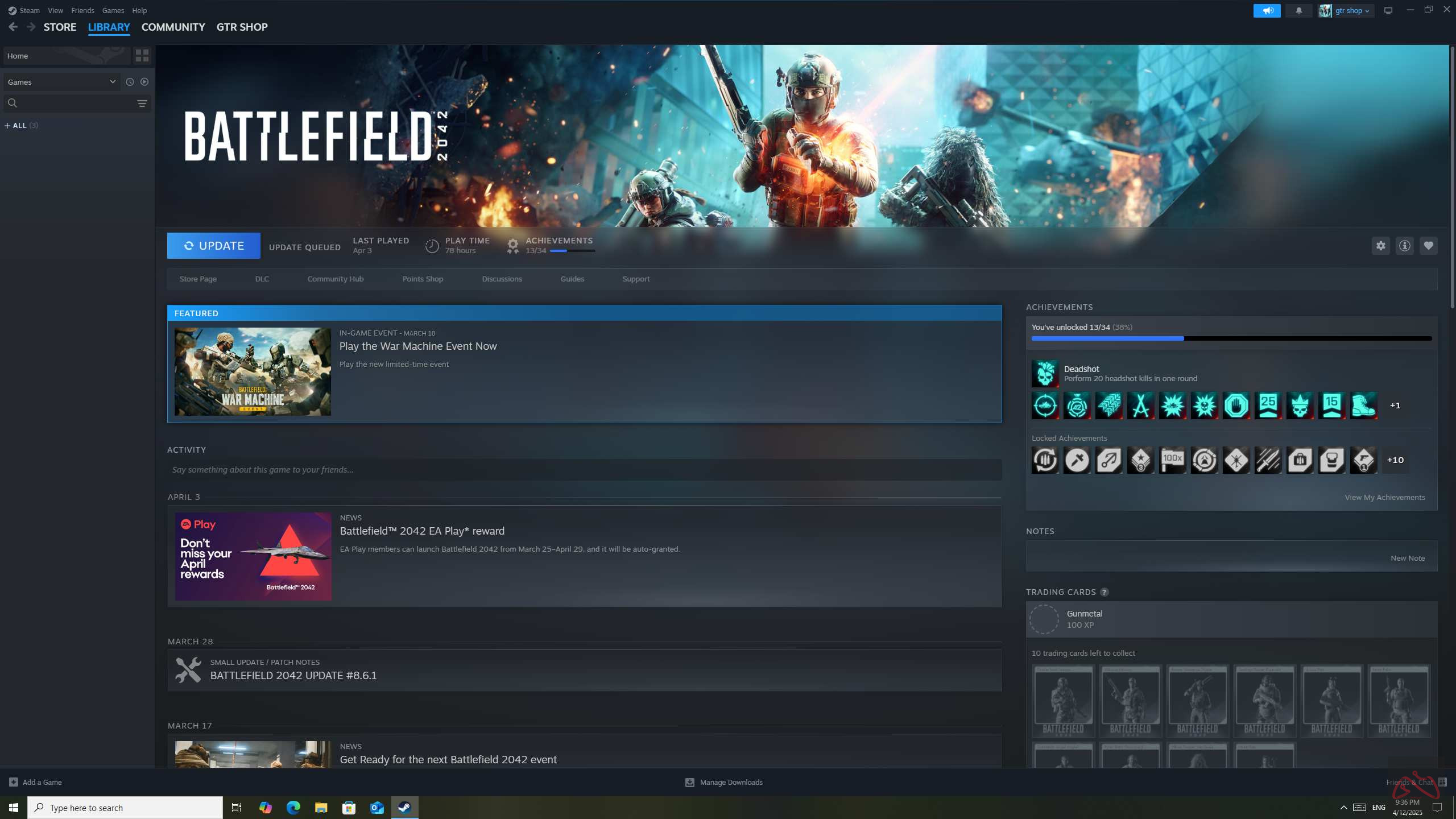
Task: Mute Steam with the speaker icon
Action: click(1267, 10)
